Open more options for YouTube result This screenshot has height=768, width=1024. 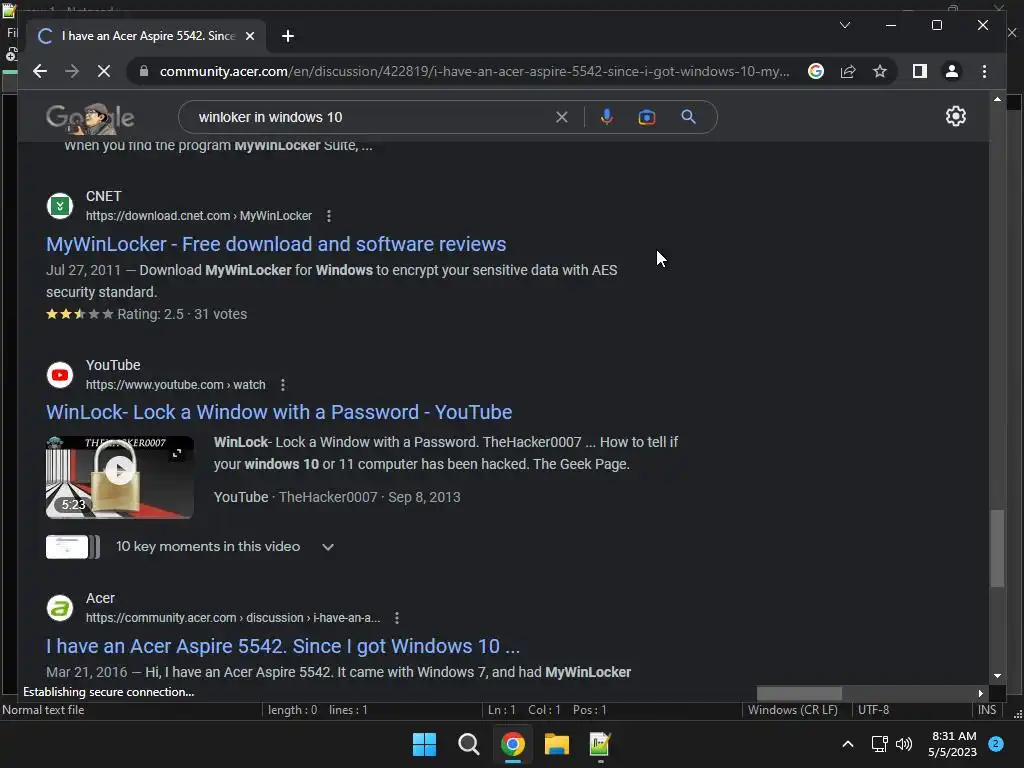click(x=283, y=385)
